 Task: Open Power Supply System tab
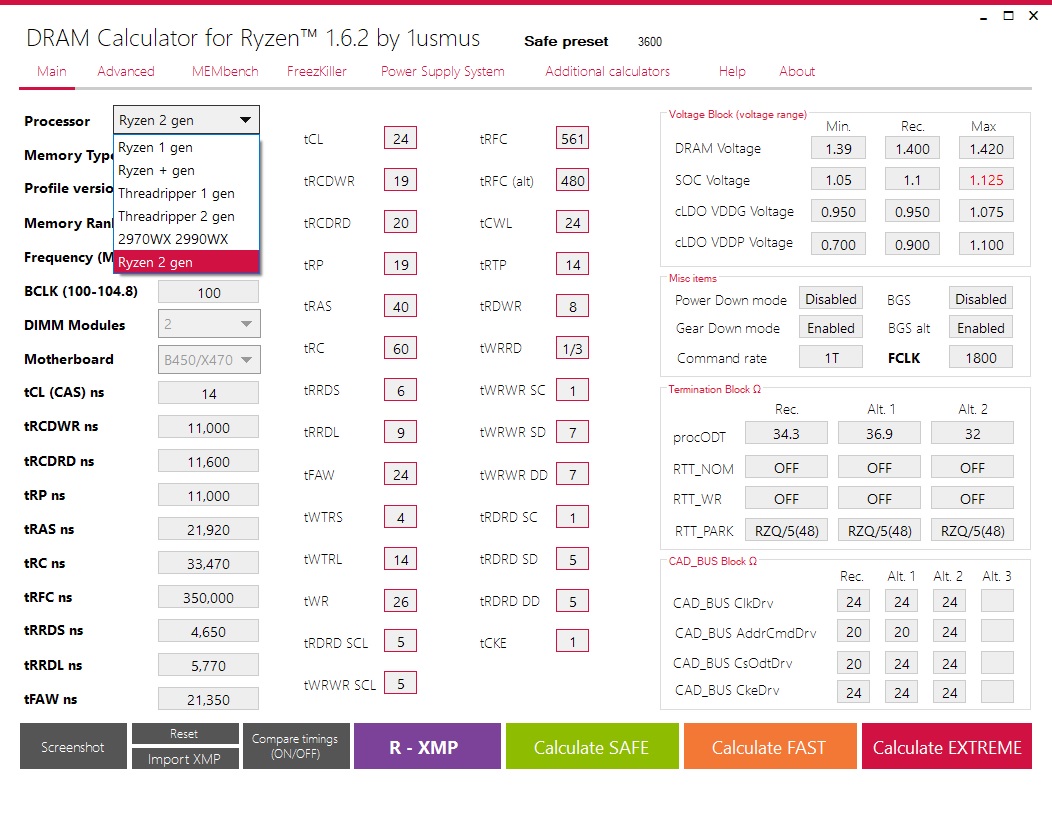point(443,71)
